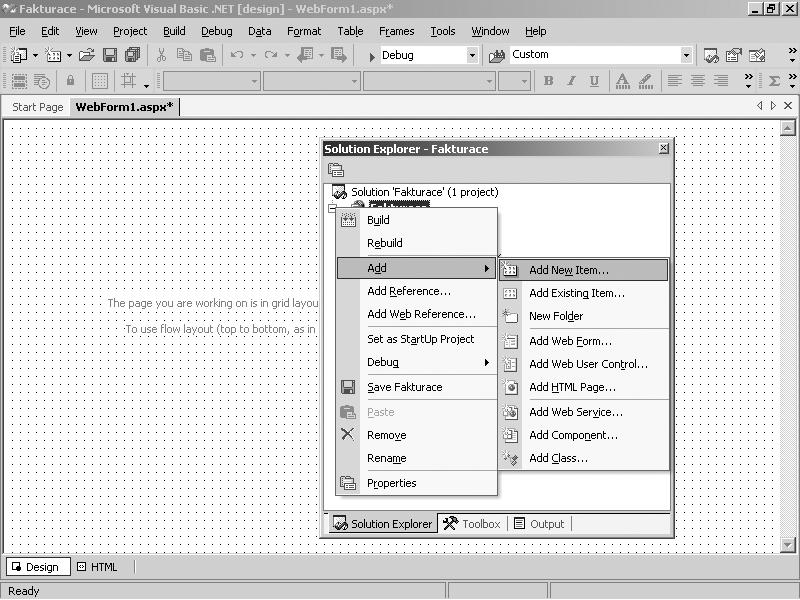Switch to HTML view button

97,567
